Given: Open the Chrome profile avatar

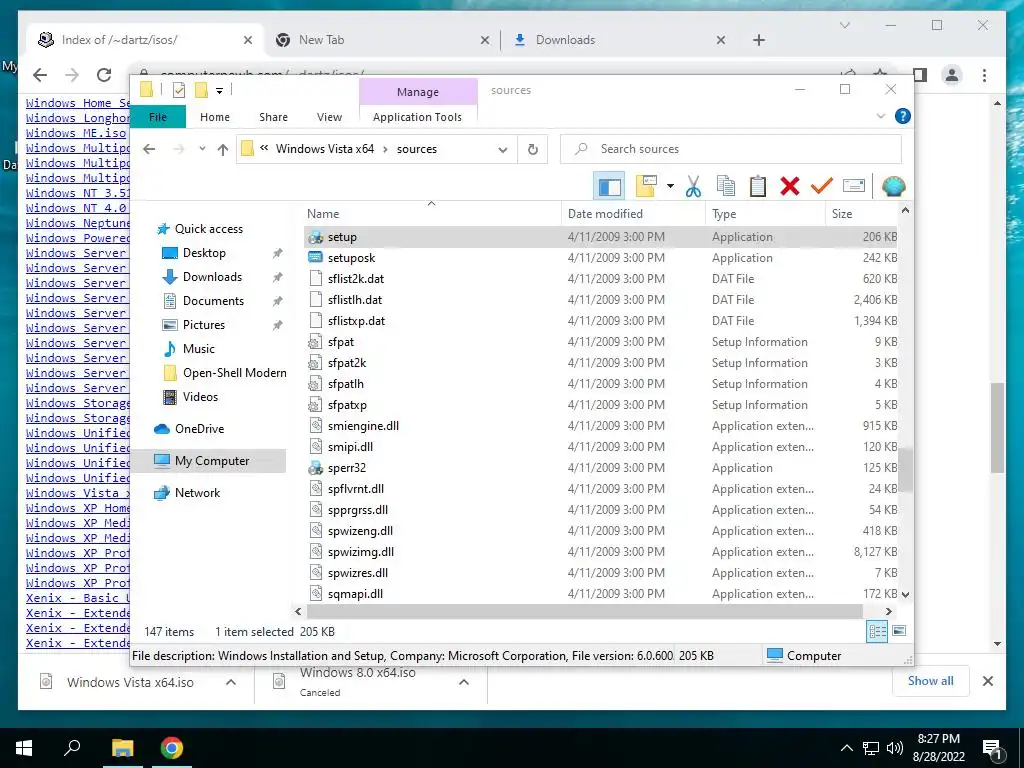Looking at the screenshot, I should pyautogui.click(x=952, y=75).
